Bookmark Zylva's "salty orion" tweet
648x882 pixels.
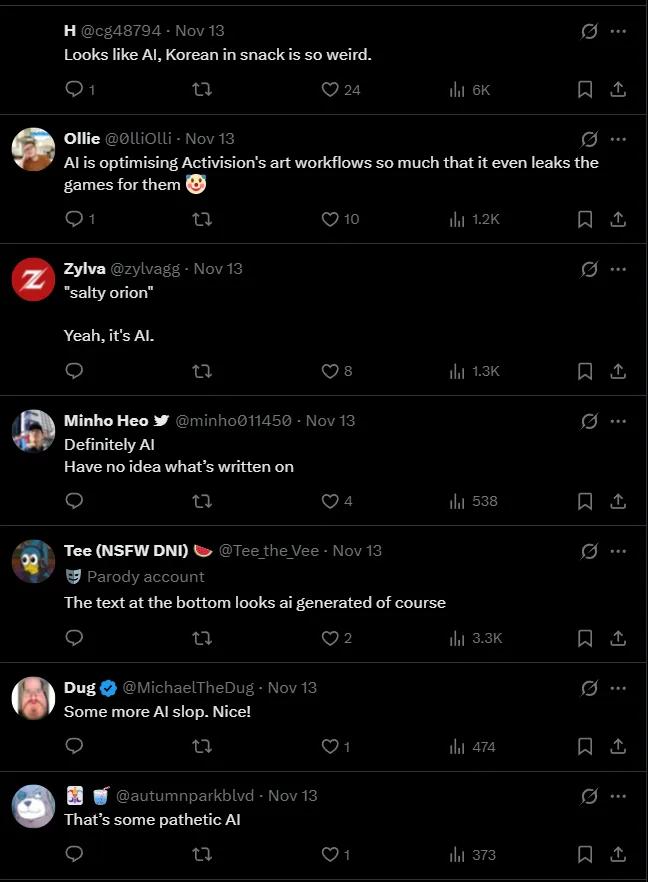tap(585, 371)
